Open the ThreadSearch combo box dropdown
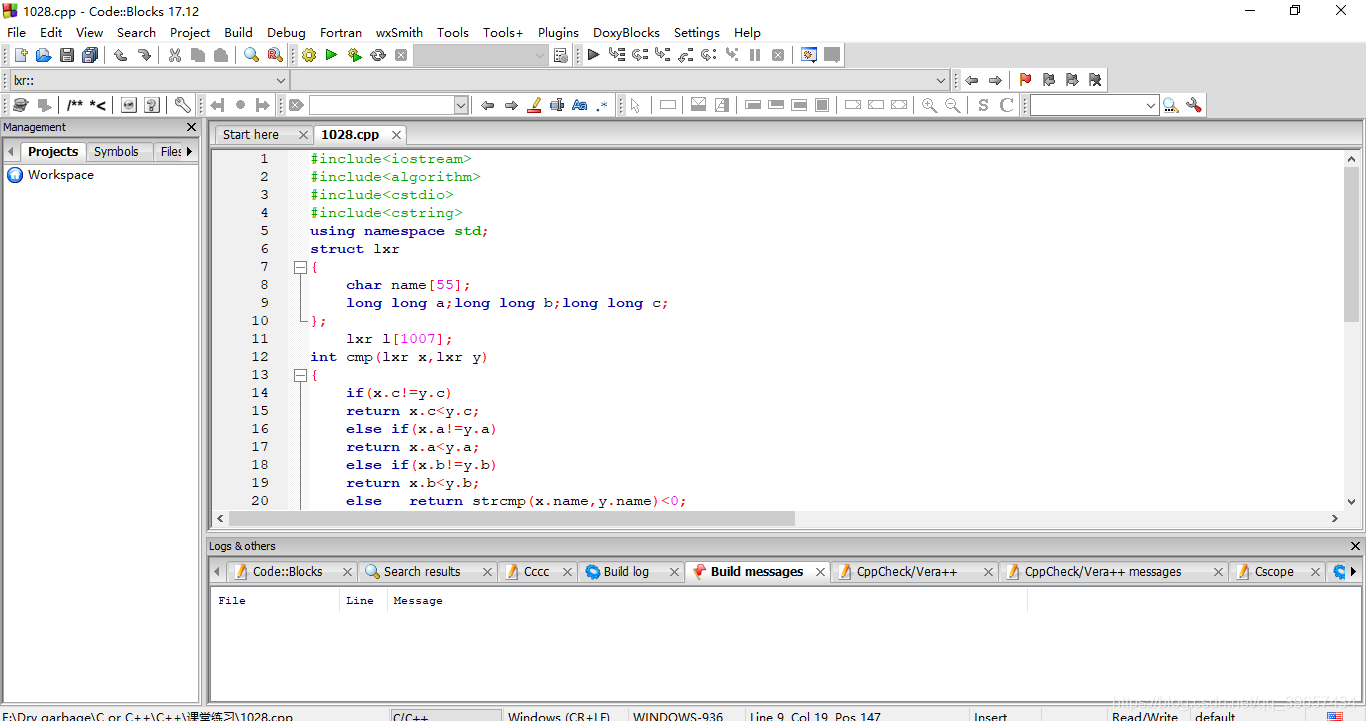The image size is (1366, 721). (x=1151, y=105)
